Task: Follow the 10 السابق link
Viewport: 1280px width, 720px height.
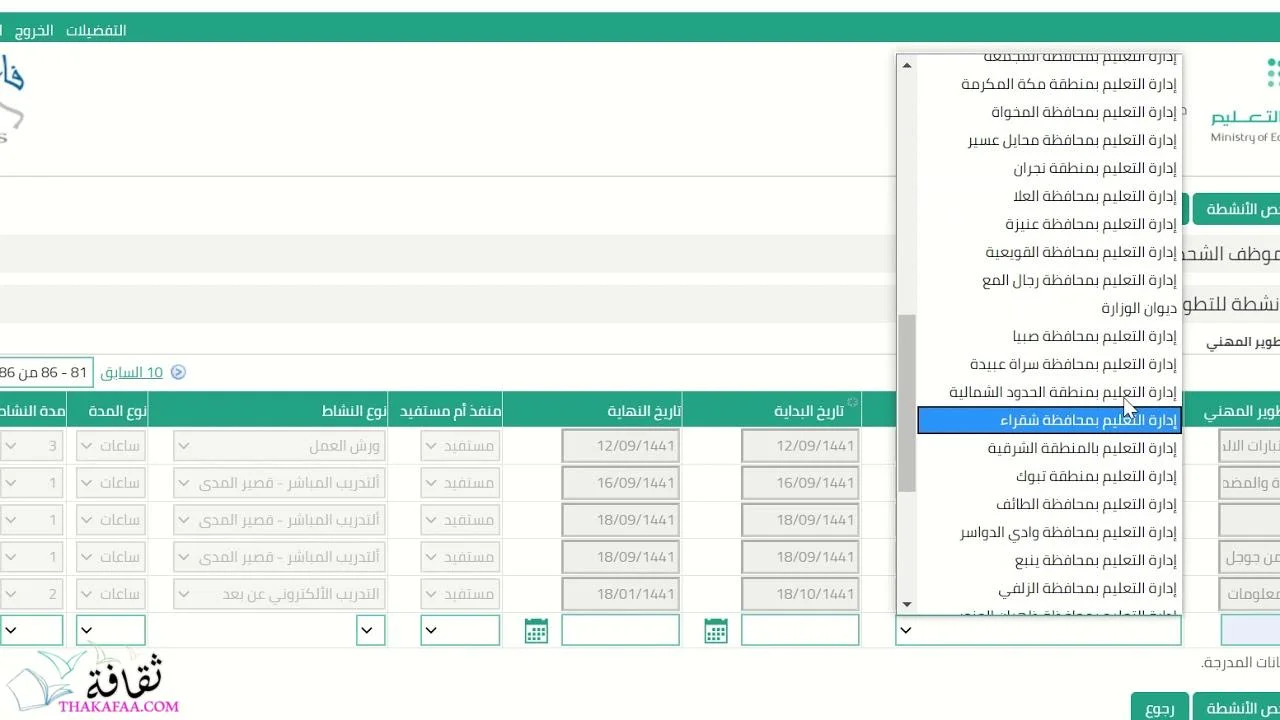Action: point(132,372)
